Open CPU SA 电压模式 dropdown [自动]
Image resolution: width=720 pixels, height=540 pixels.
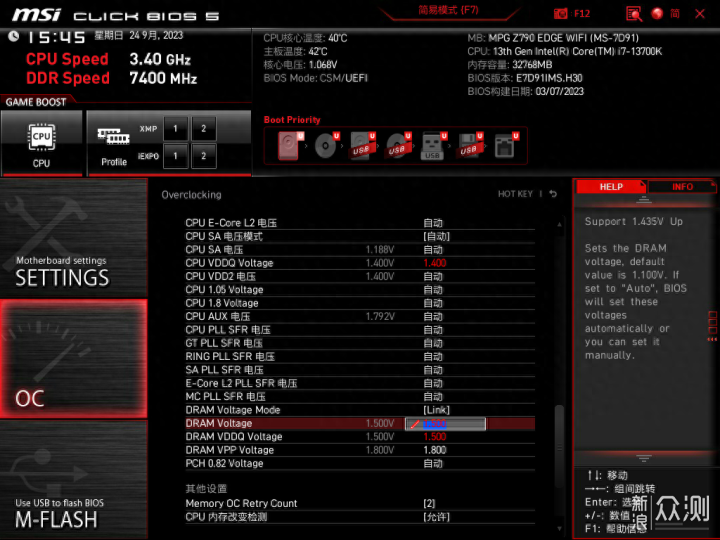pos(436,236)
